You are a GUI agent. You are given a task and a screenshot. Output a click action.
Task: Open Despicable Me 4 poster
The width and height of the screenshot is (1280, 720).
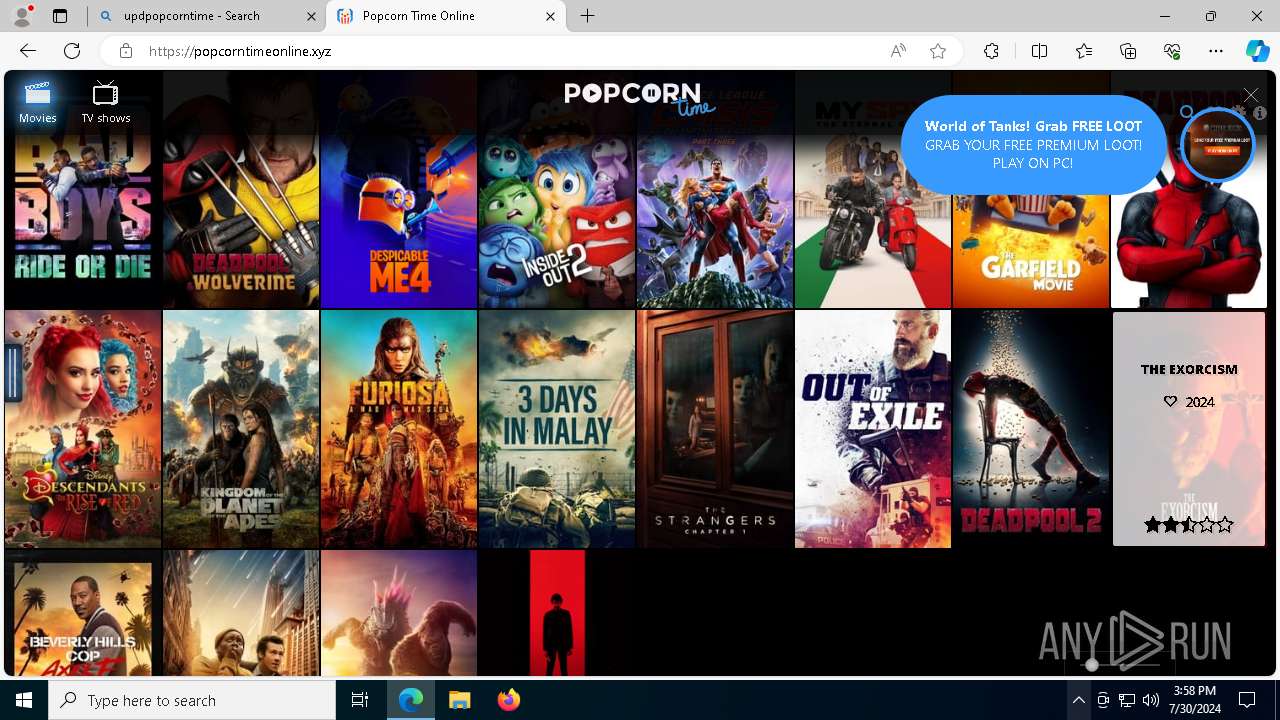tap(399, 190)
